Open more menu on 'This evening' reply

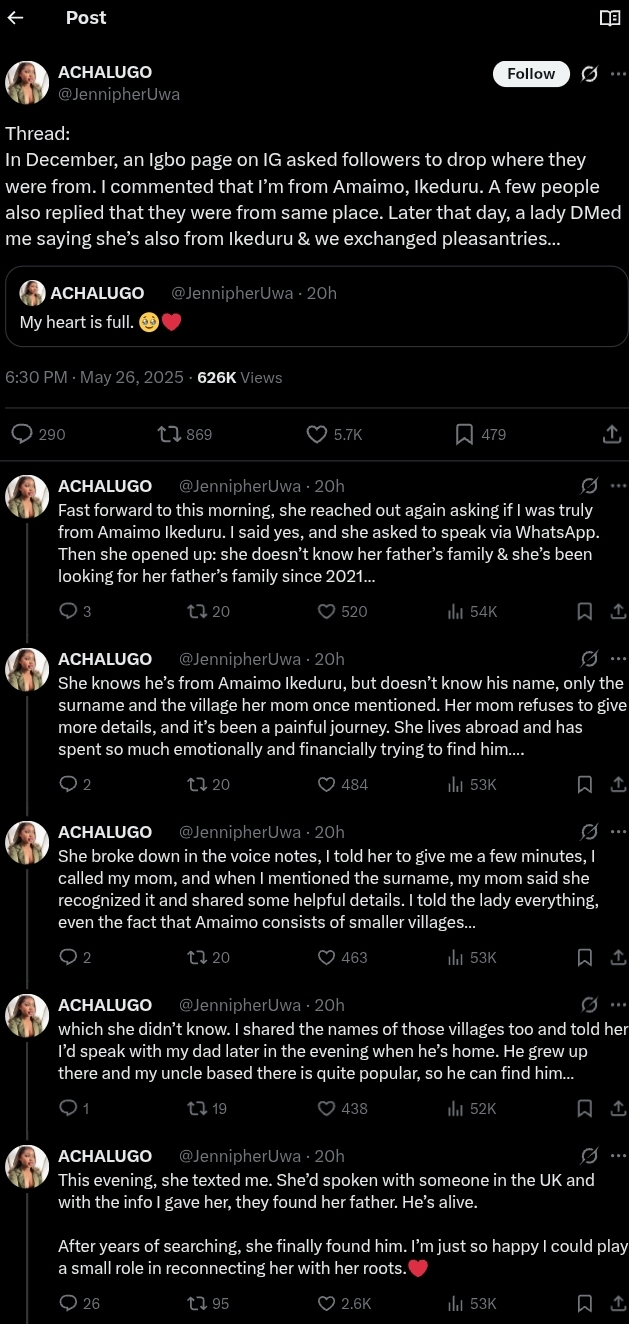[x=617, y=1156]
